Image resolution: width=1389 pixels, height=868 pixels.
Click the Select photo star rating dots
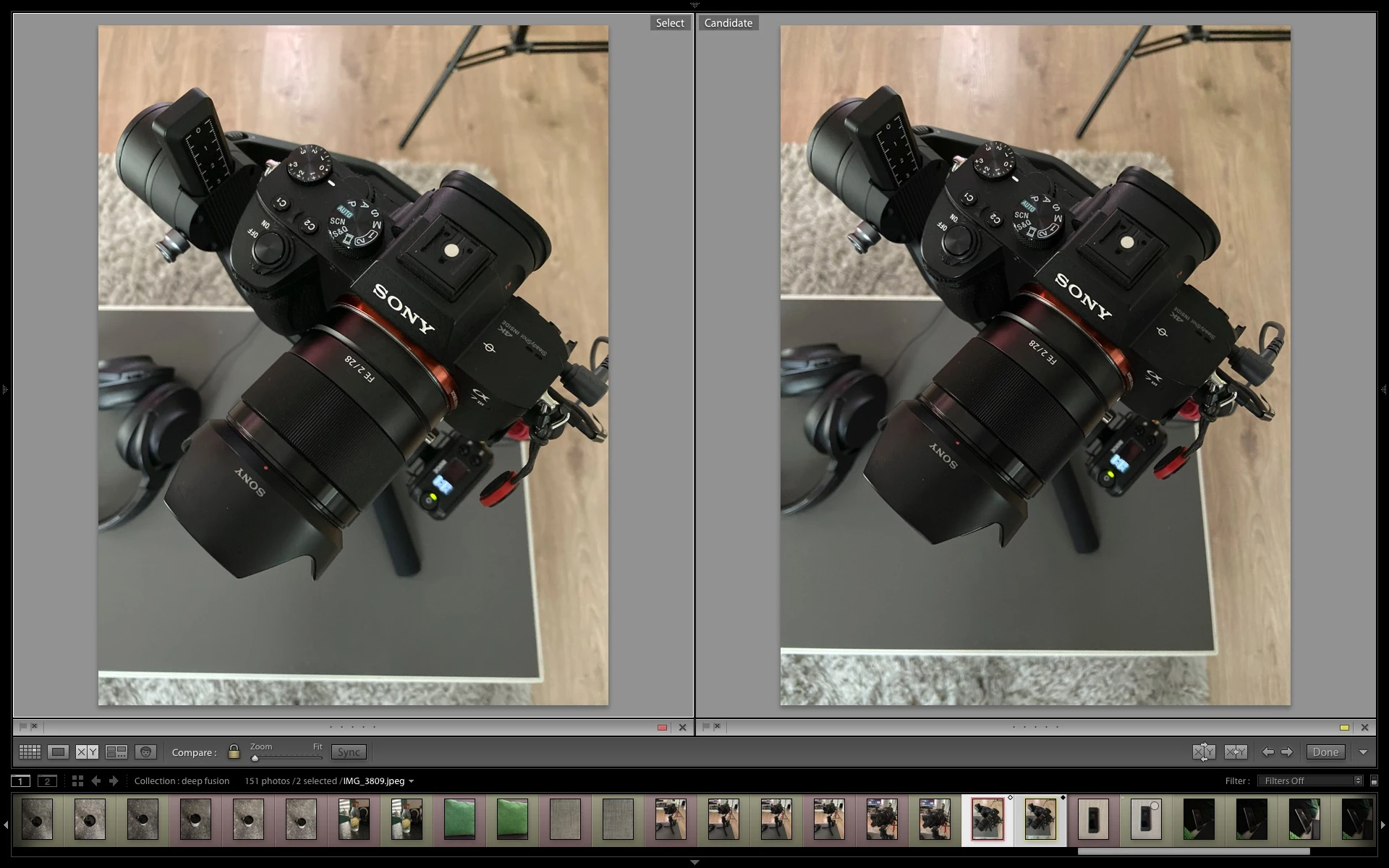(353, 727)
